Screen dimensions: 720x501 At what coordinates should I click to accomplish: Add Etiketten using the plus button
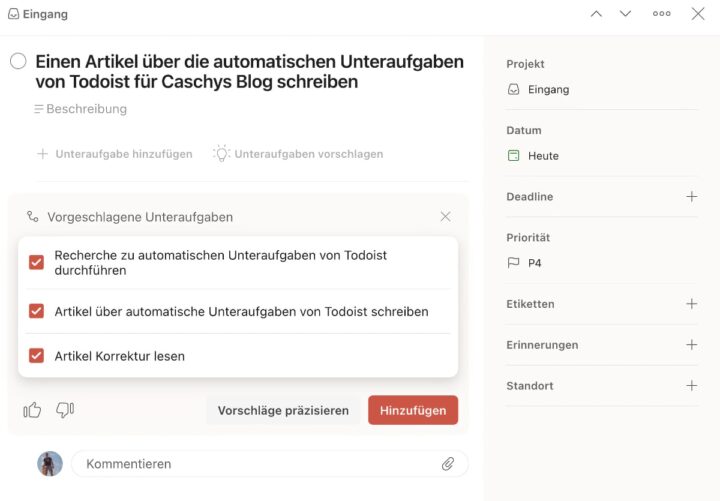691,304
